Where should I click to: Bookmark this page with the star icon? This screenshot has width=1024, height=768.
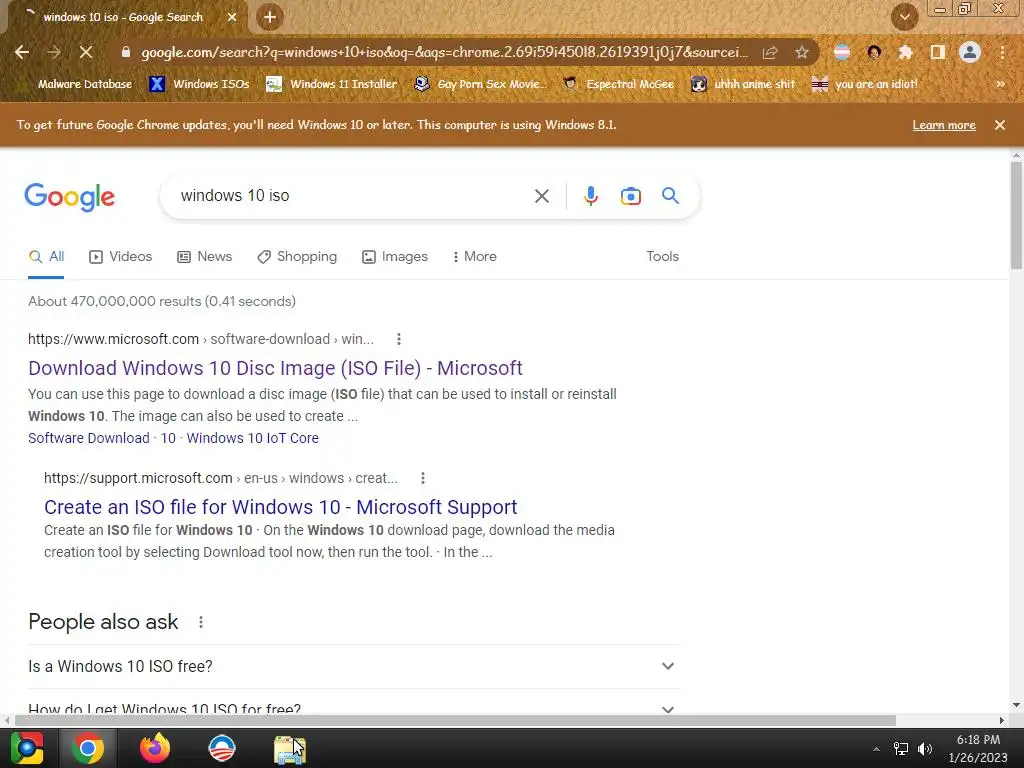click(x=802, y=52)
